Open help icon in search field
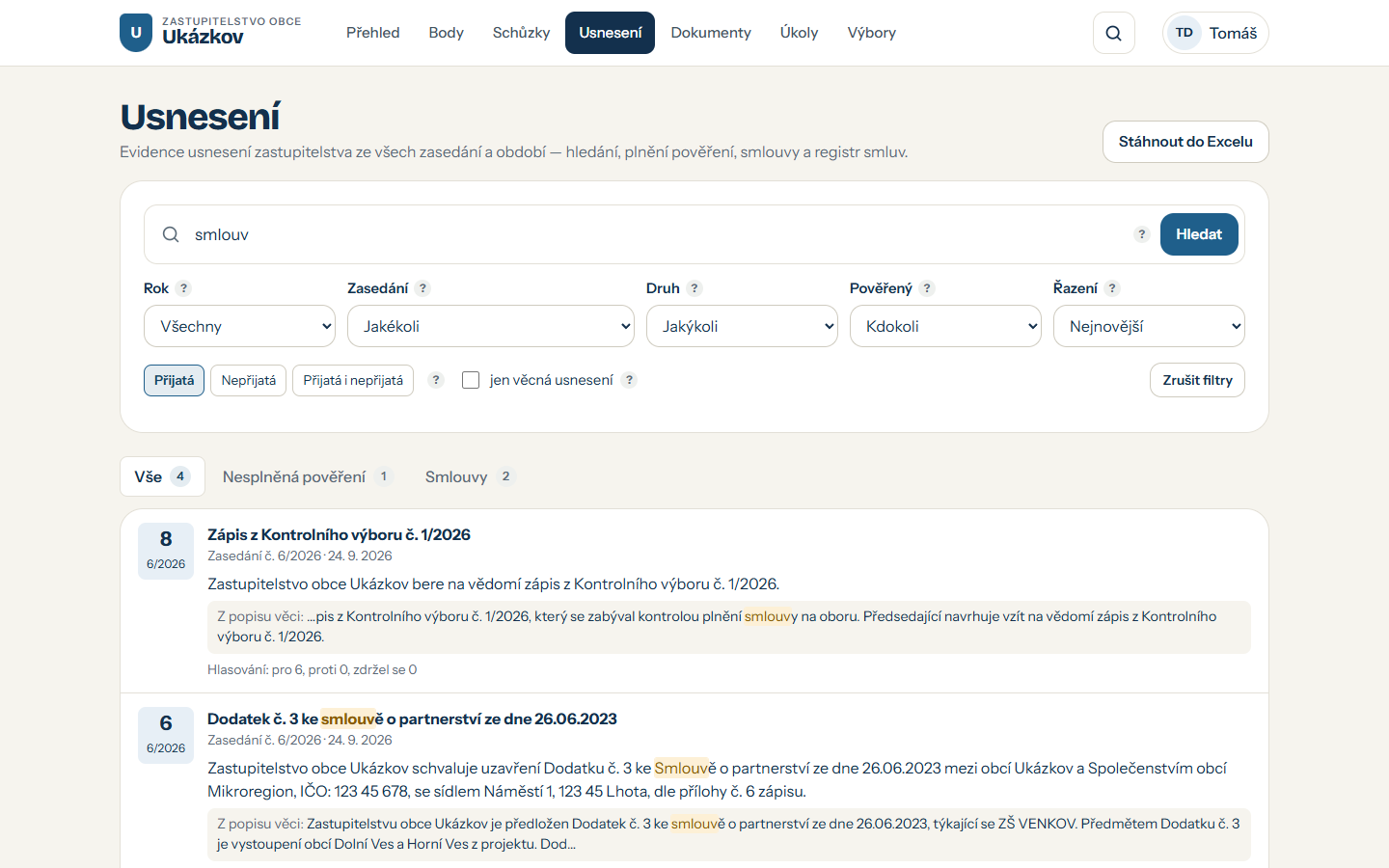 1142,234
